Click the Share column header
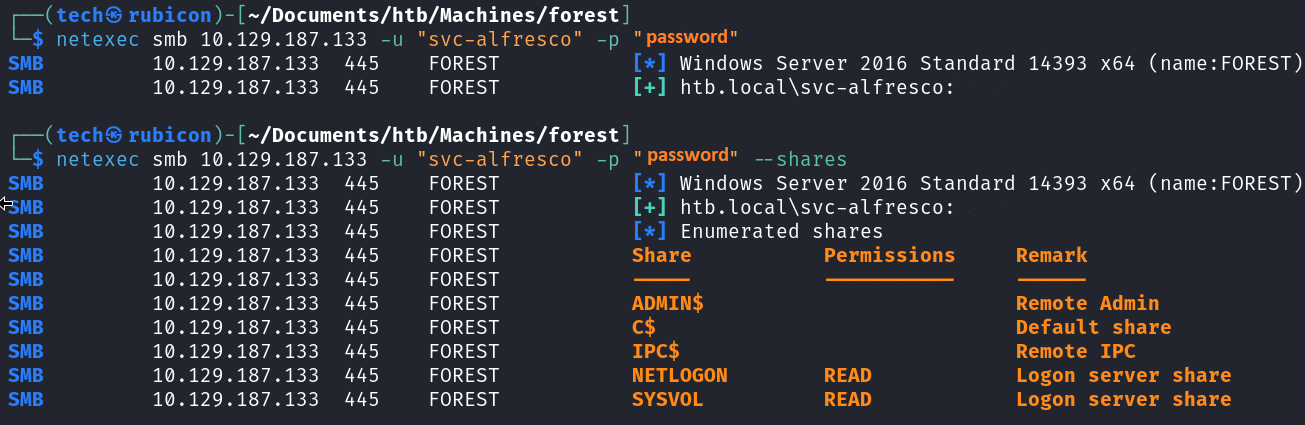This screenshot has width=1305, height=425. coord(662,255)
